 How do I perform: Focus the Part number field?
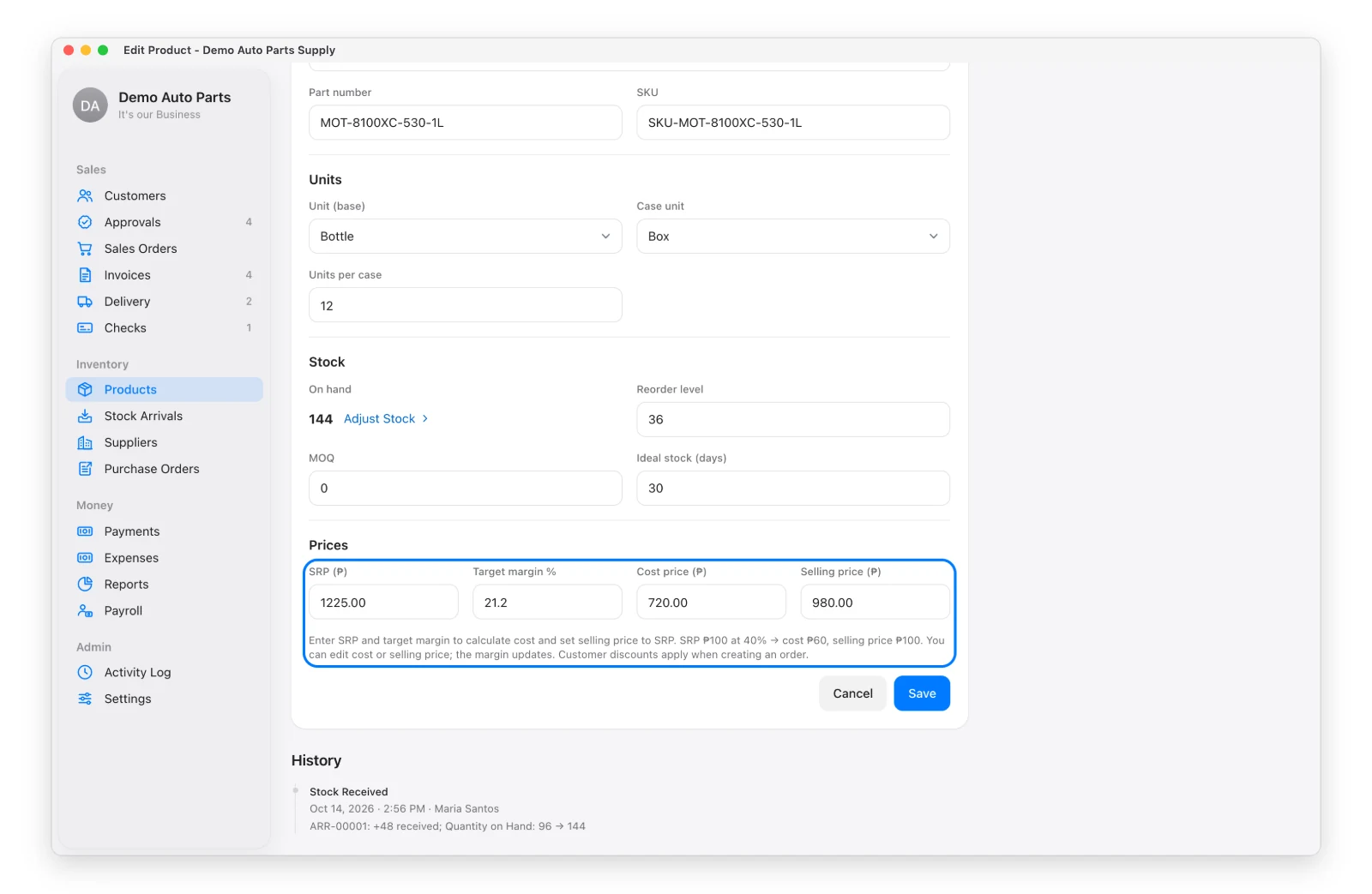[466, 123]
